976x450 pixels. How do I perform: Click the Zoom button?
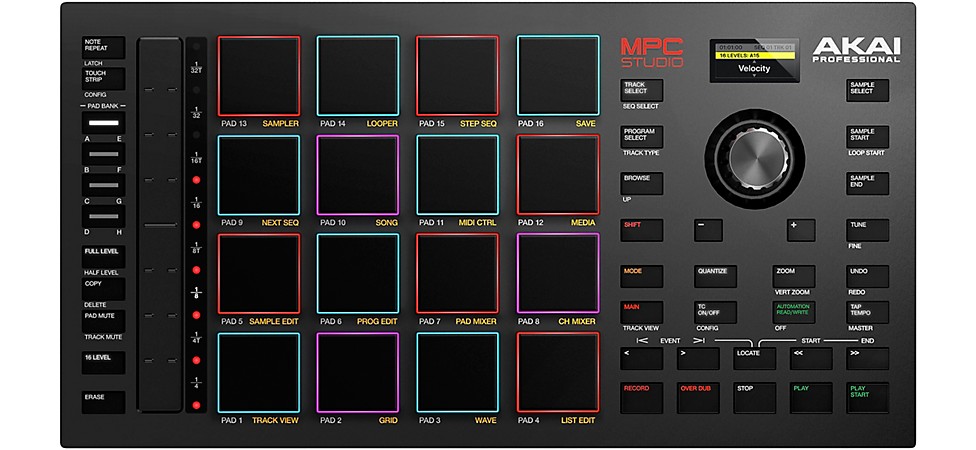(x=794, y=276)
